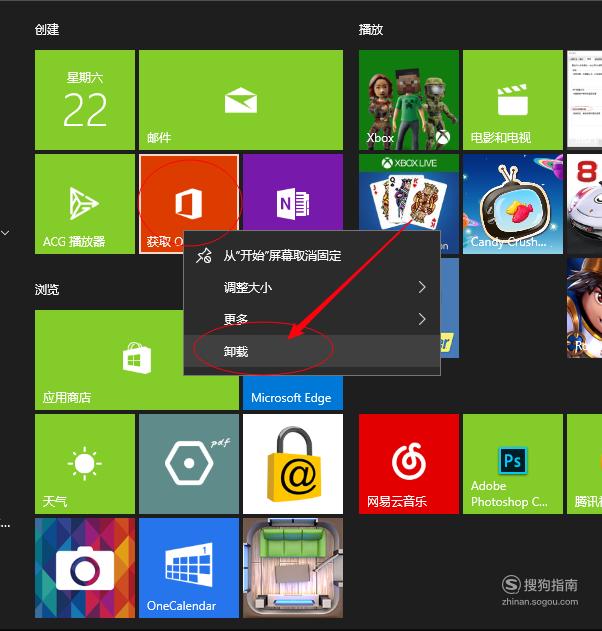
Task: Click the unpin icon in context menu
Action: pyautogui.click(x=204, y=256)
